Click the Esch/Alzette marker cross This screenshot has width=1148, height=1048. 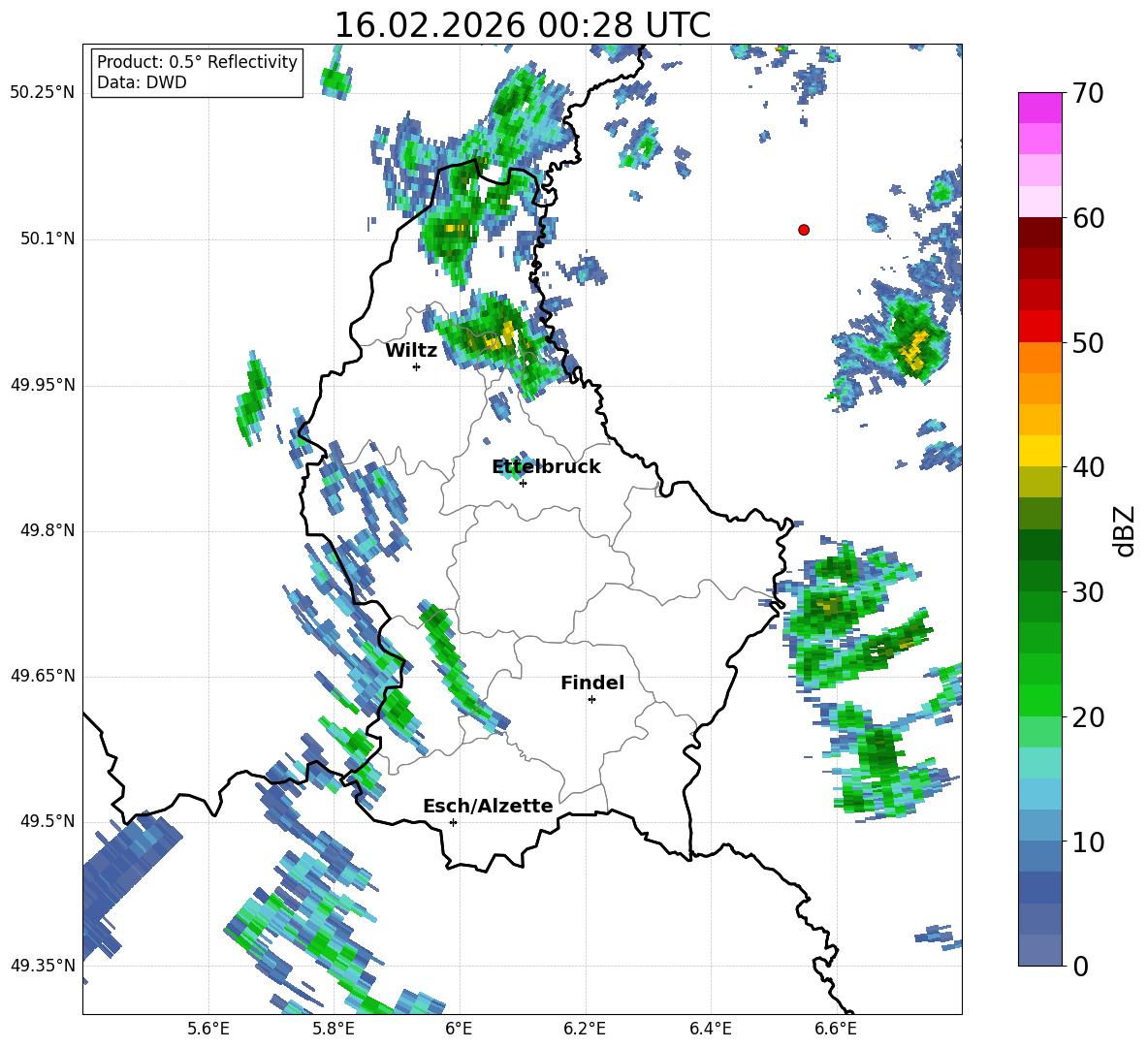[453, 822]
